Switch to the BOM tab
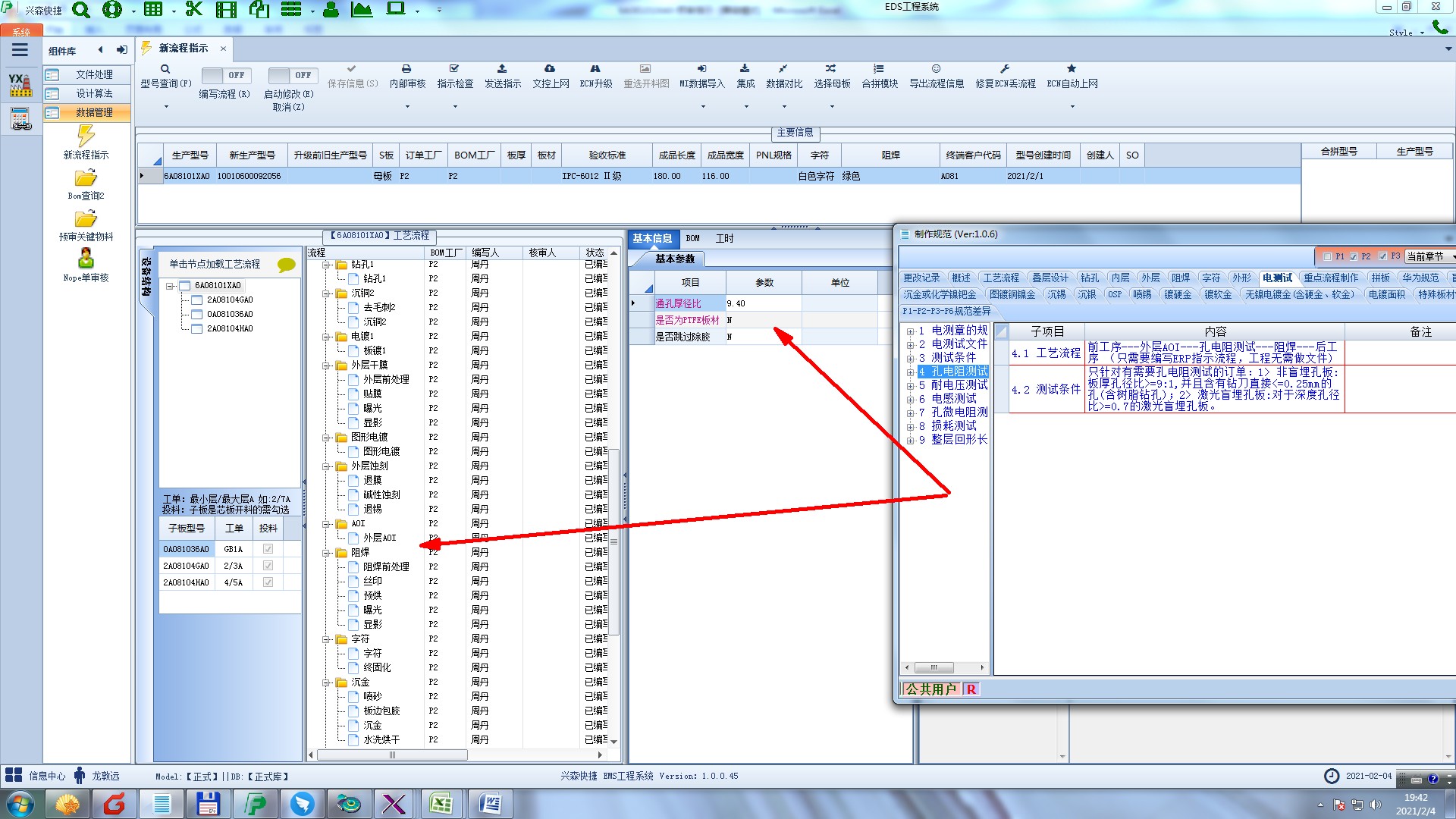1456x819 pixels. tap(692, 238)
